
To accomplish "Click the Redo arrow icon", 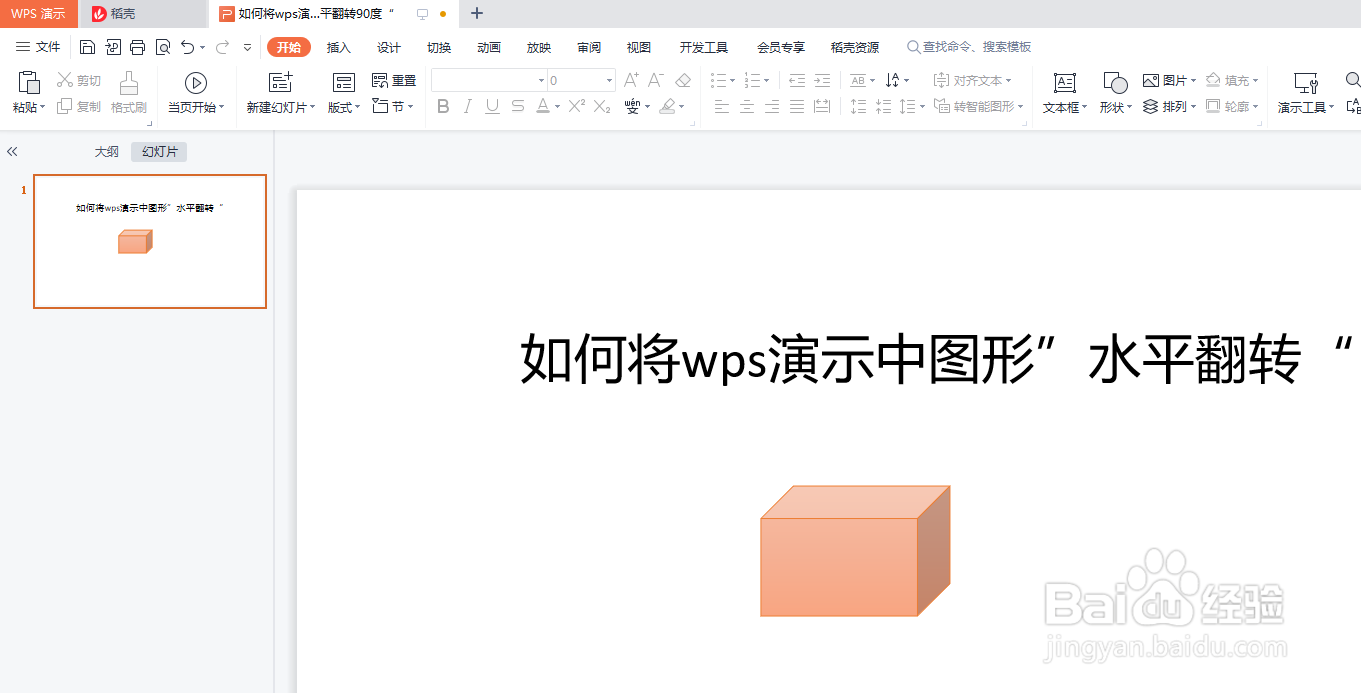I will (222, 47).
